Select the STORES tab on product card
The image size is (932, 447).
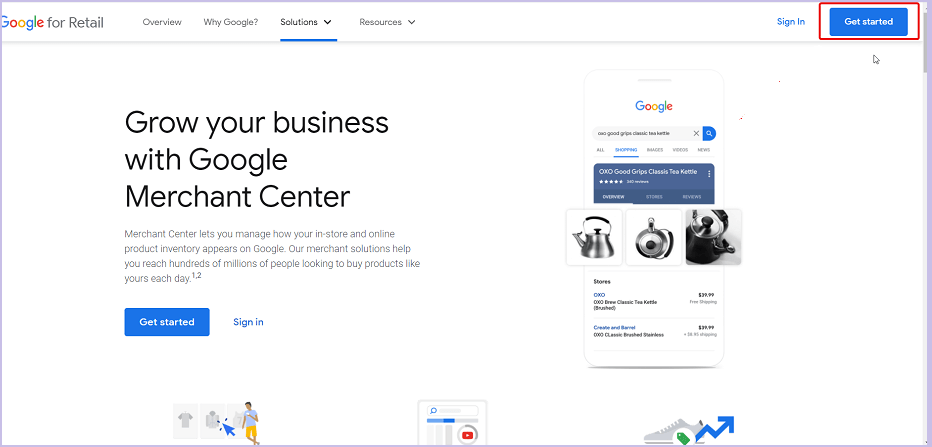point(654,196)
